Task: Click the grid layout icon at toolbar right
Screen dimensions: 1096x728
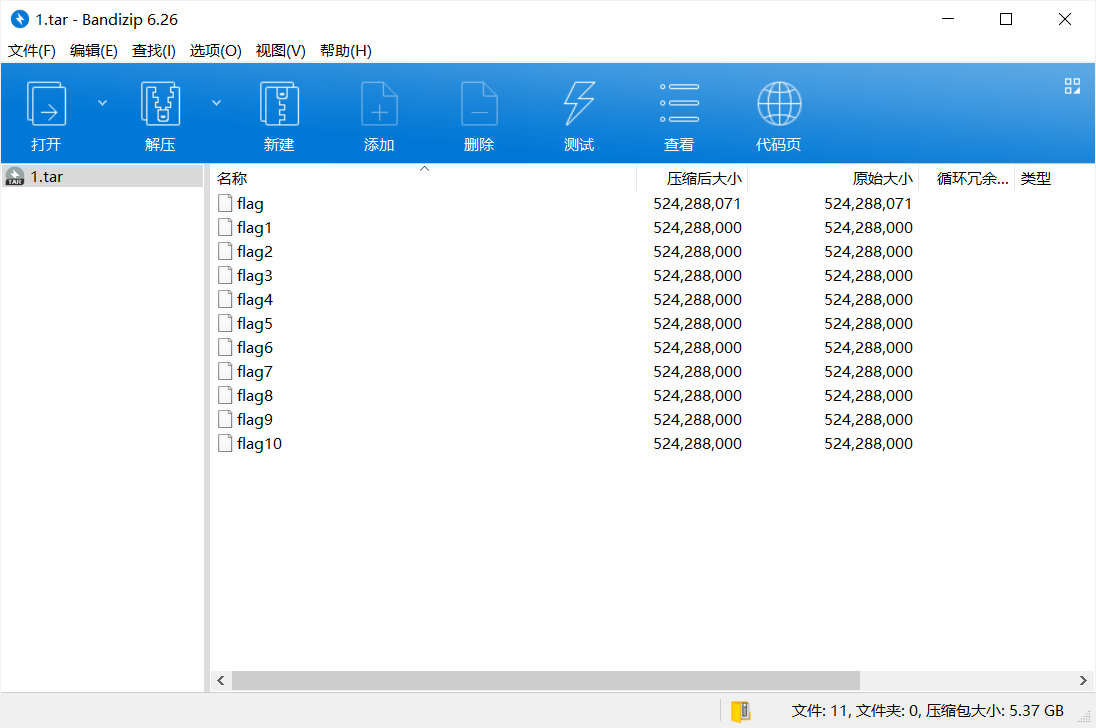Action: point(1072,86)
